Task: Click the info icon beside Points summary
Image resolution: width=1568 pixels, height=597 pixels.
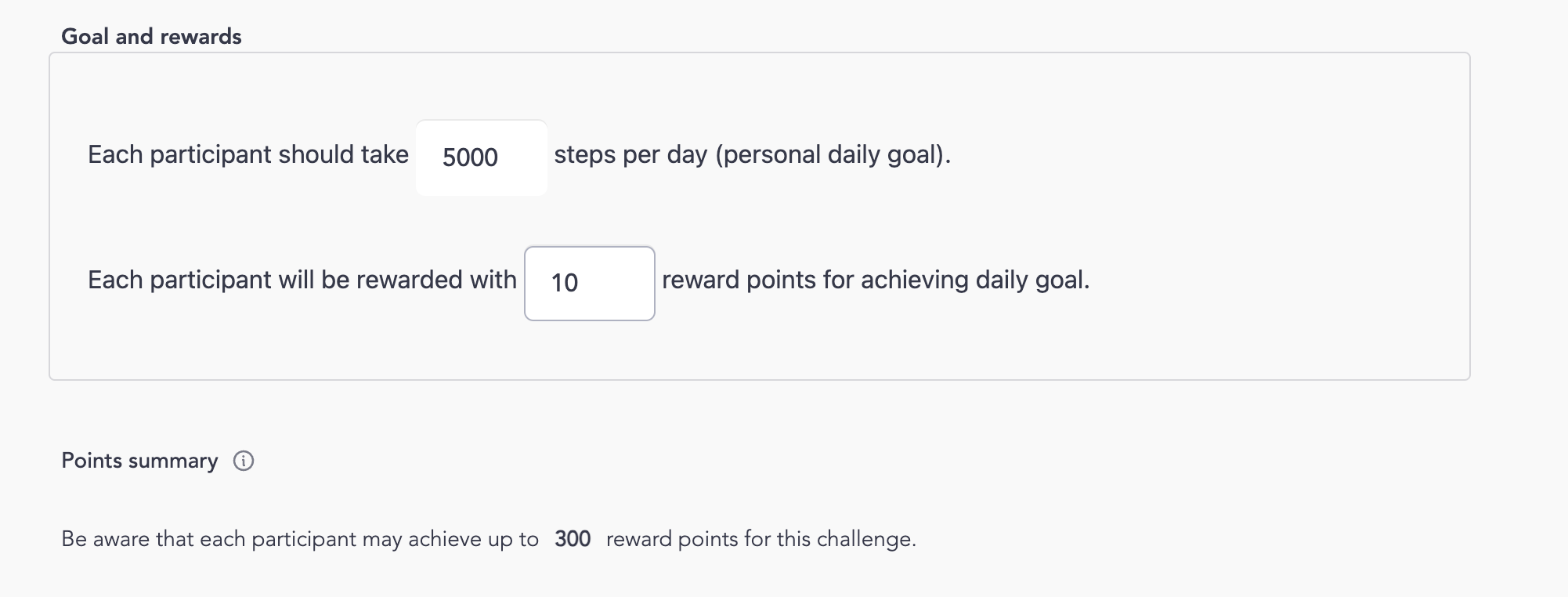Action: pyautogui.click(x=244, y=461)
